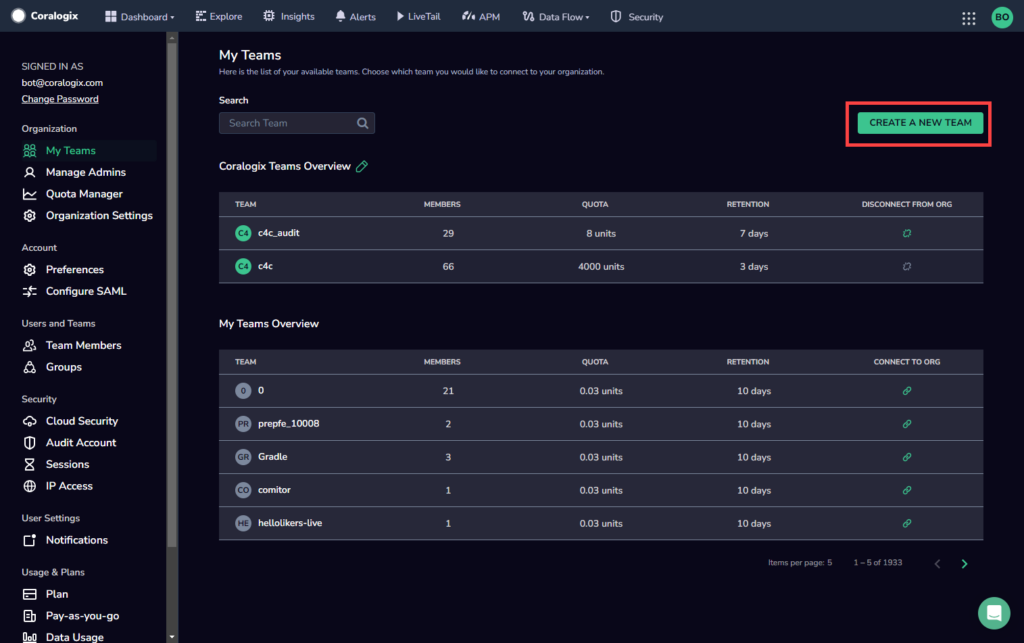Image resolution: width=1024 pixels, height=643 pixels.
Task: Click the Quota Manager chart icon
Action: [x=29, y=194]
